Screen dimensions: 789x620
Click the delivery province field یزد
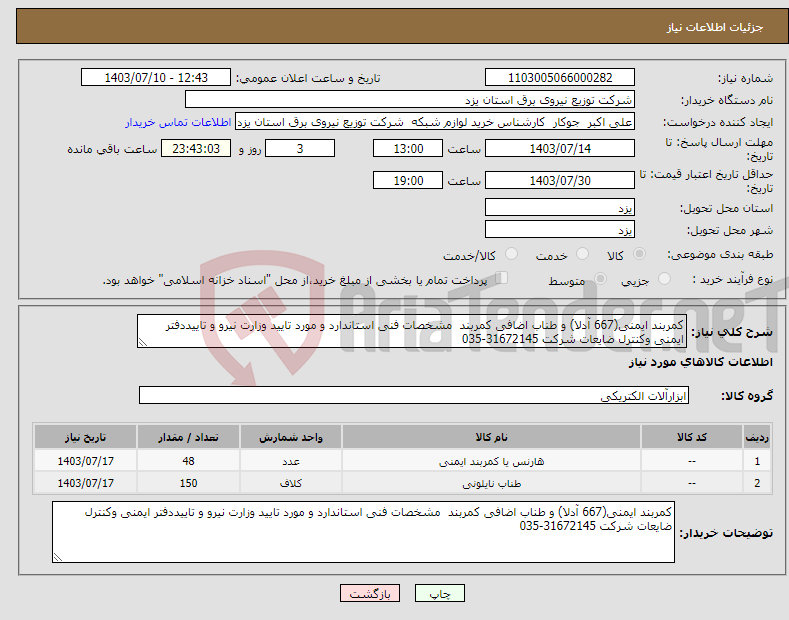560,207
